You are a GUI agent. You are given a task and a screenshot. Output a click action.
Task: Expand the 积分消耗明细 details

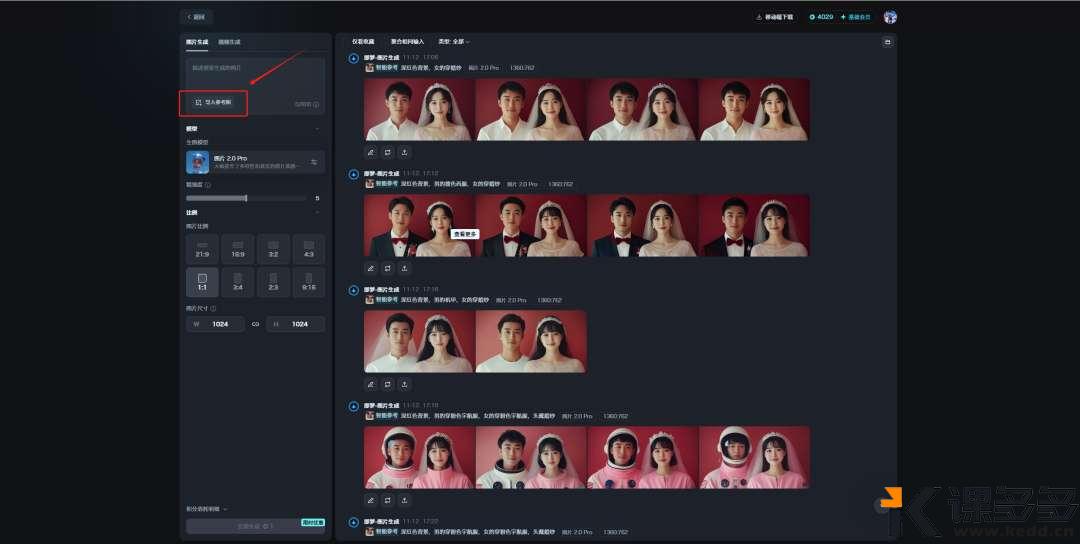pos(206,509)
